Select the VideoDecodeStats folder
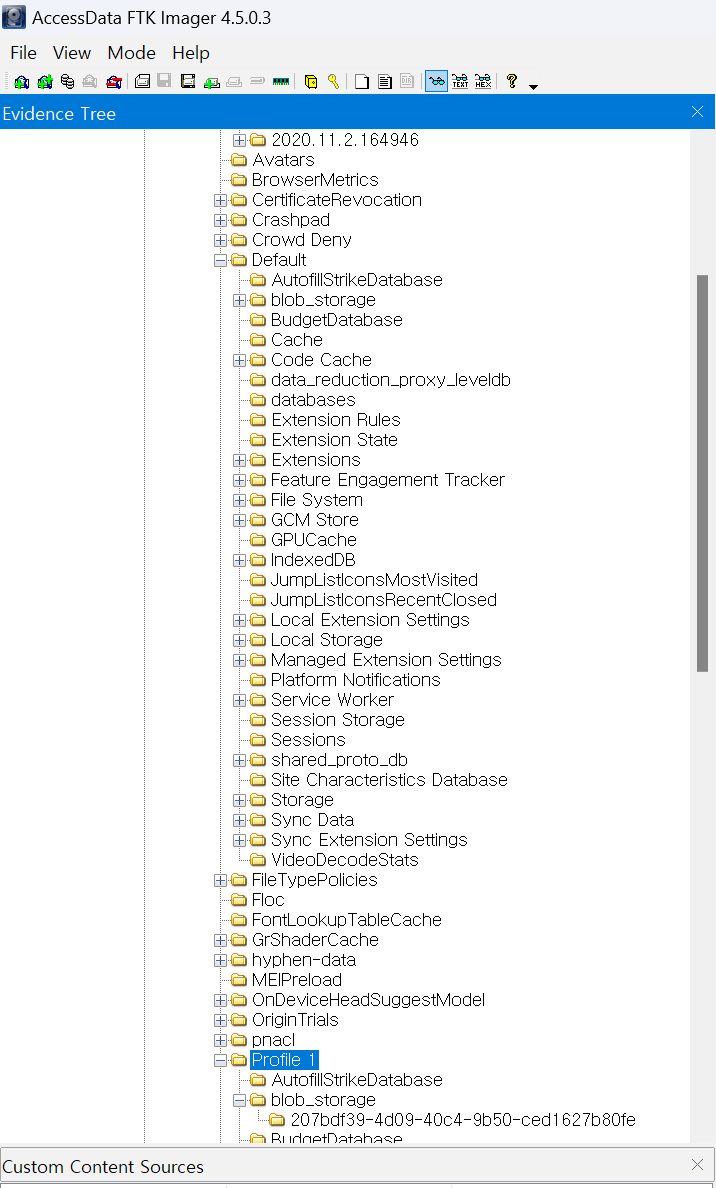The image size is (716, 1188). (344, 860)
